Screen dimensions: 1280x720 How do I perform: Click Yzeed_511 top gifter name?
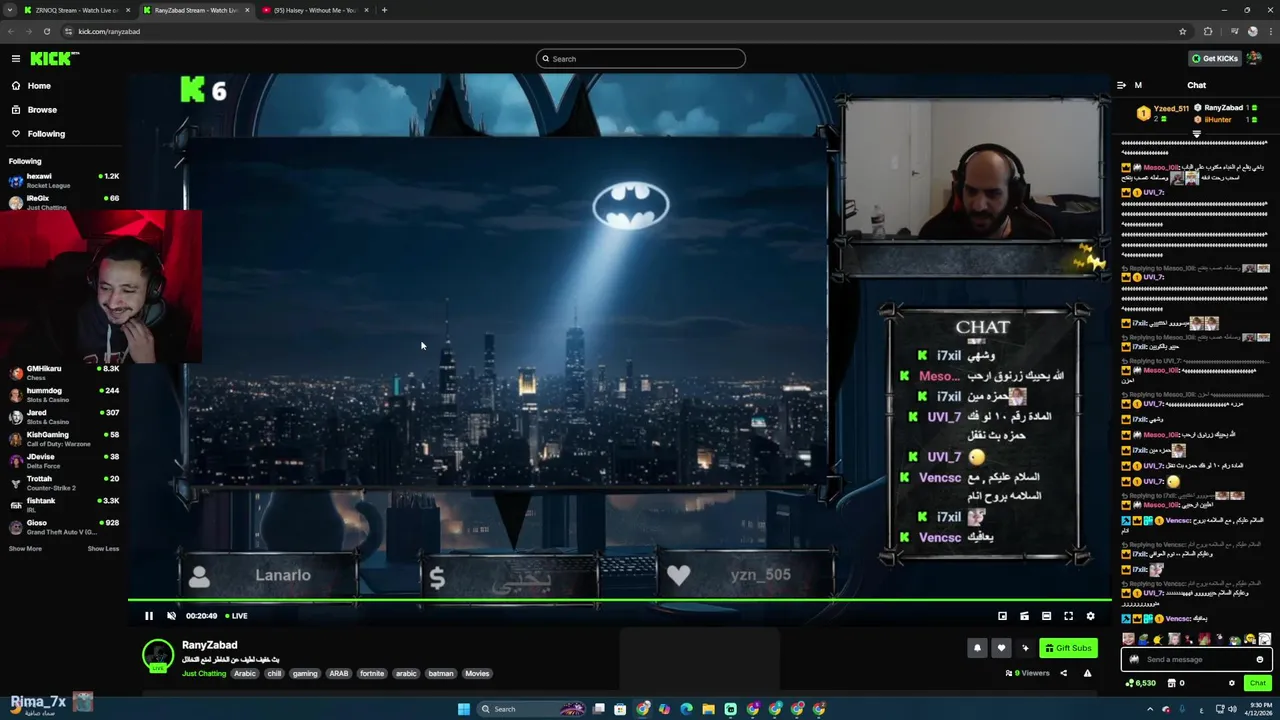click(1171, 109)
